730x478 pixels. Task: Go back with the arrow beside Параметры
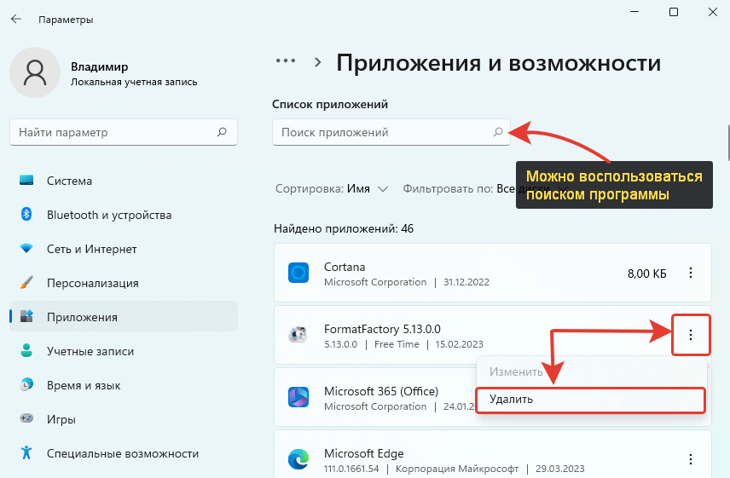(x=16, y=19)
